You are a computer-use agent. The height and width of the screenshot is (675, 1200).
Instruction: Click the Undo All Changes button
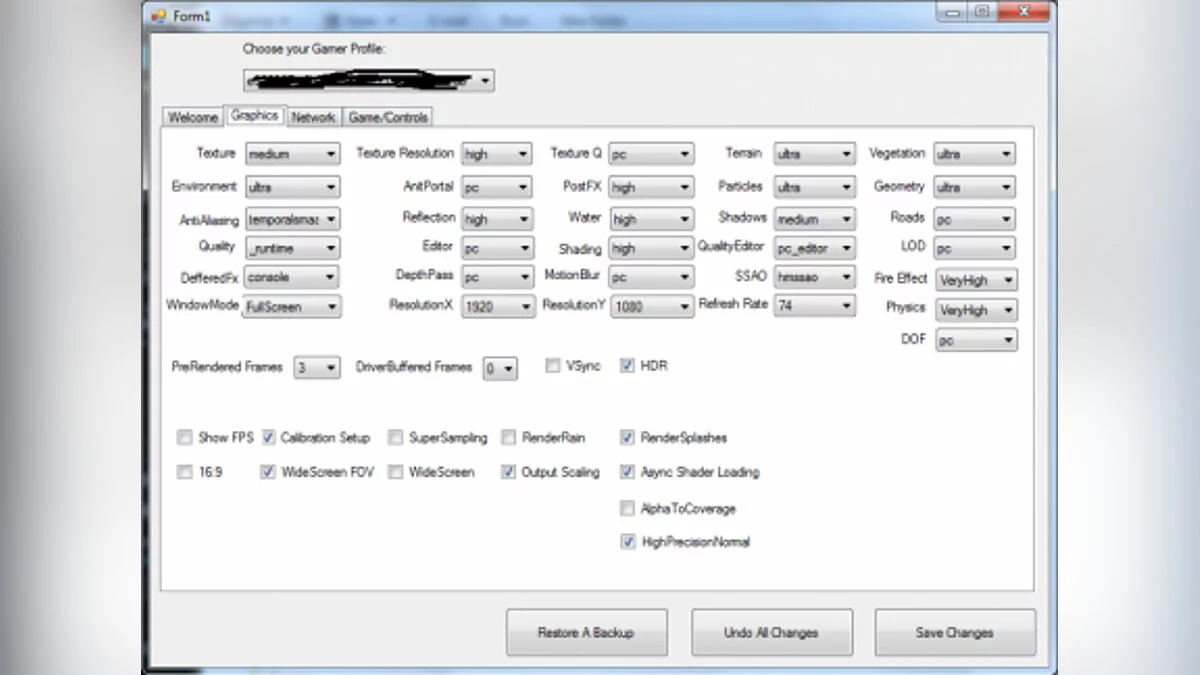click(x=772, y=633)
